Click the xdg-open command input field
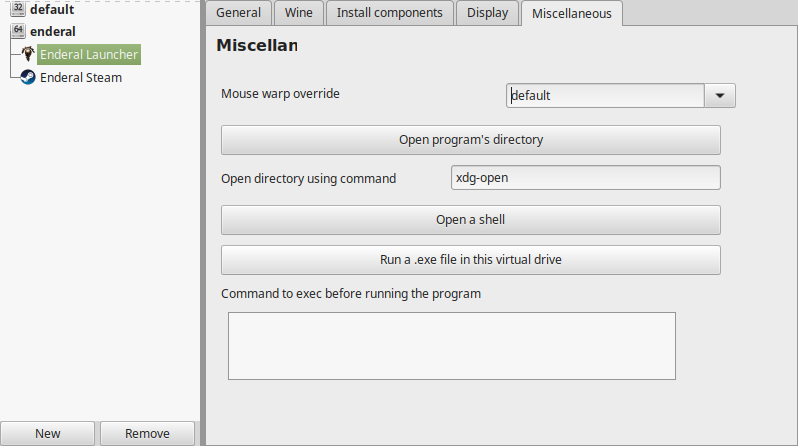The width and height of the screenshot is (798, 446). click(x=586, y=178)
